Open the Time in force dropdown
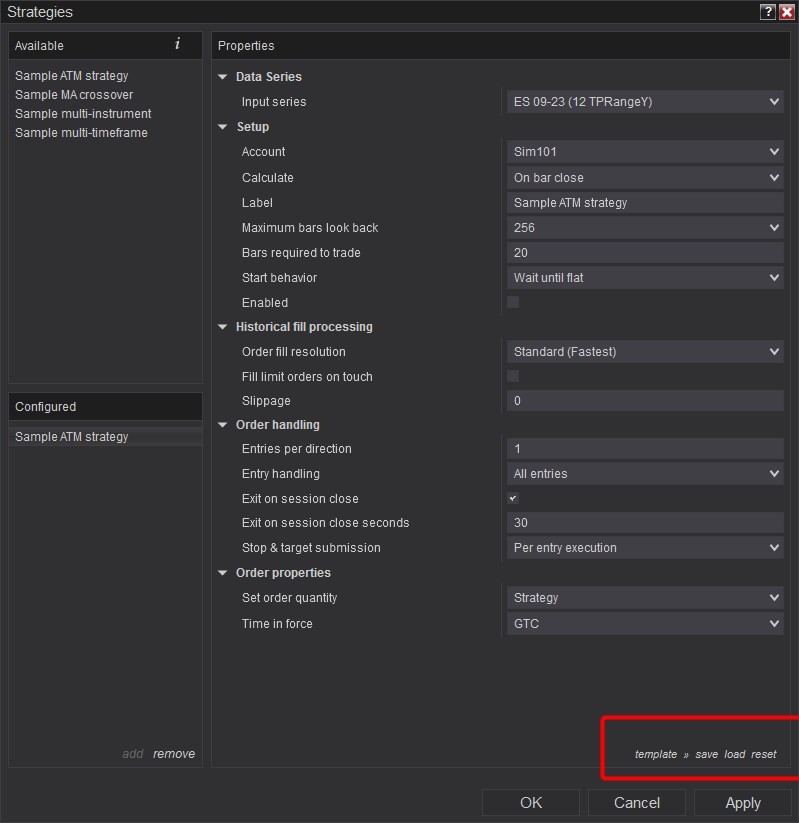799x823 pixels. click(x=645, y=623)
